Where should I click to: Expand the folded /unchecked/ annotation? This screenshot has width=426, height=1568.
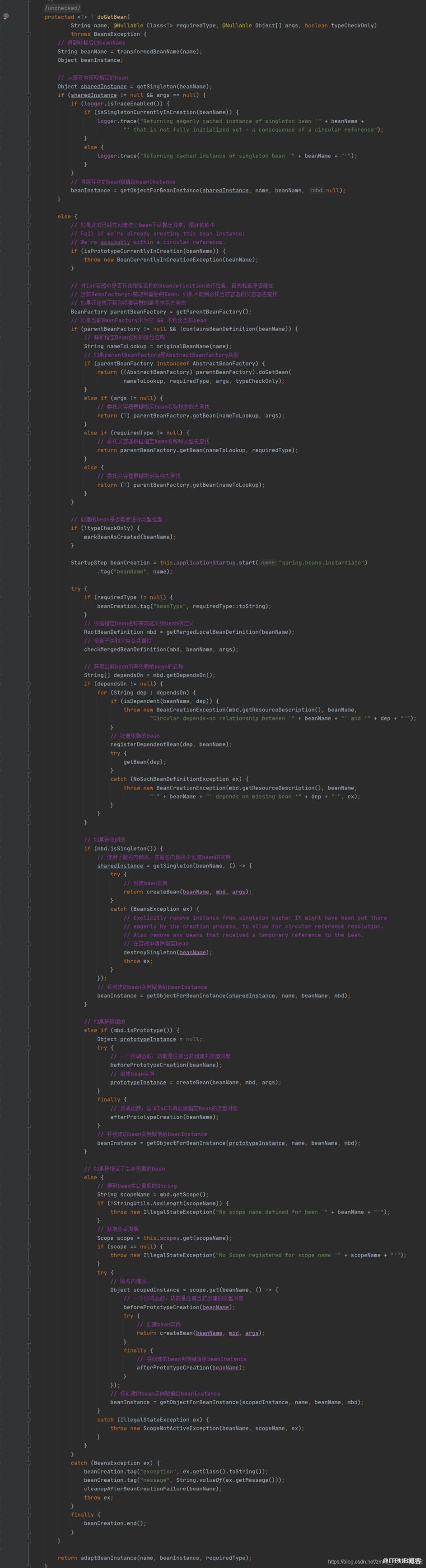[63, 8]
